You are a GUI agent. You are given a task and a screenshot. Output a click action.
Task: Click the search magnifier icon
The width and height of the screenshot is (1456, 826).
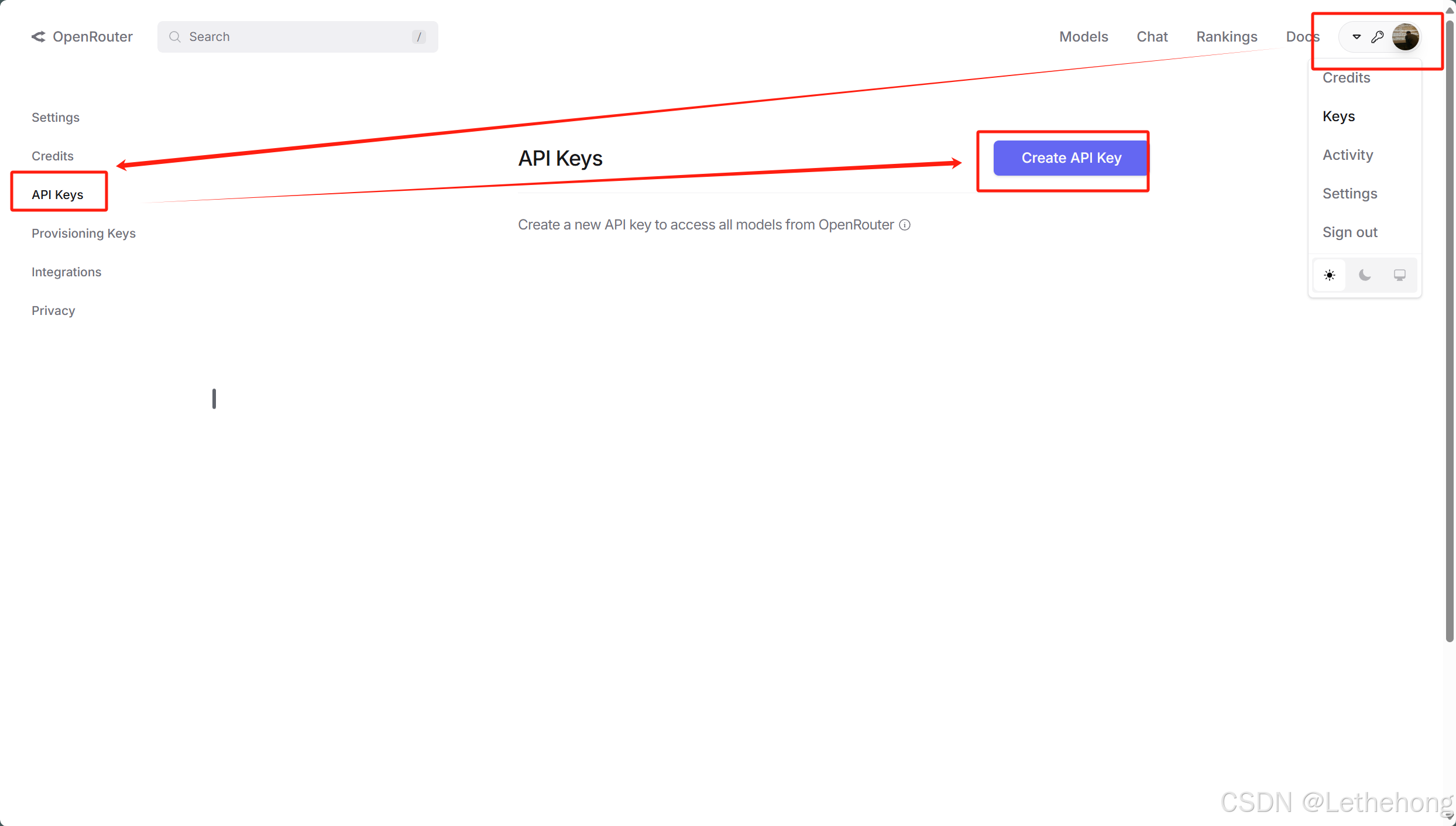tap(174, 37)
